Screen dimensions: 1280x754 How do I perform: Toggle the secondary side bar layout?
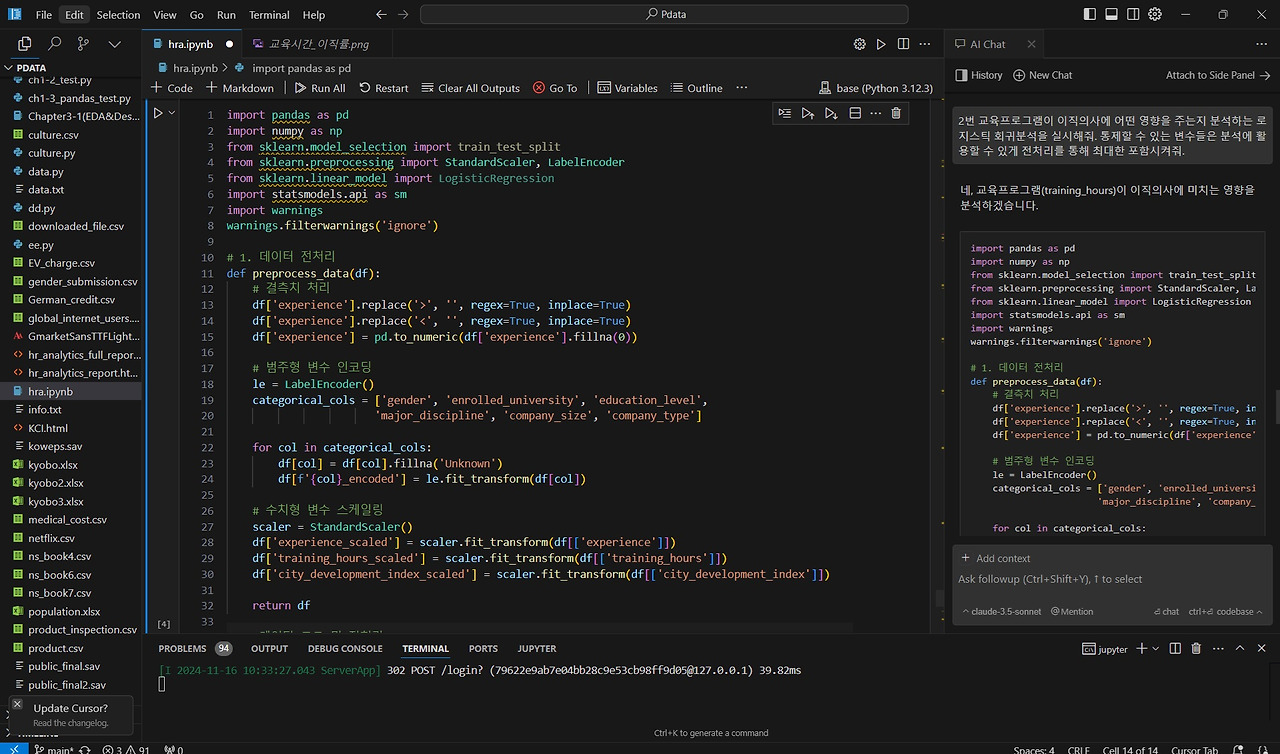1133,15
